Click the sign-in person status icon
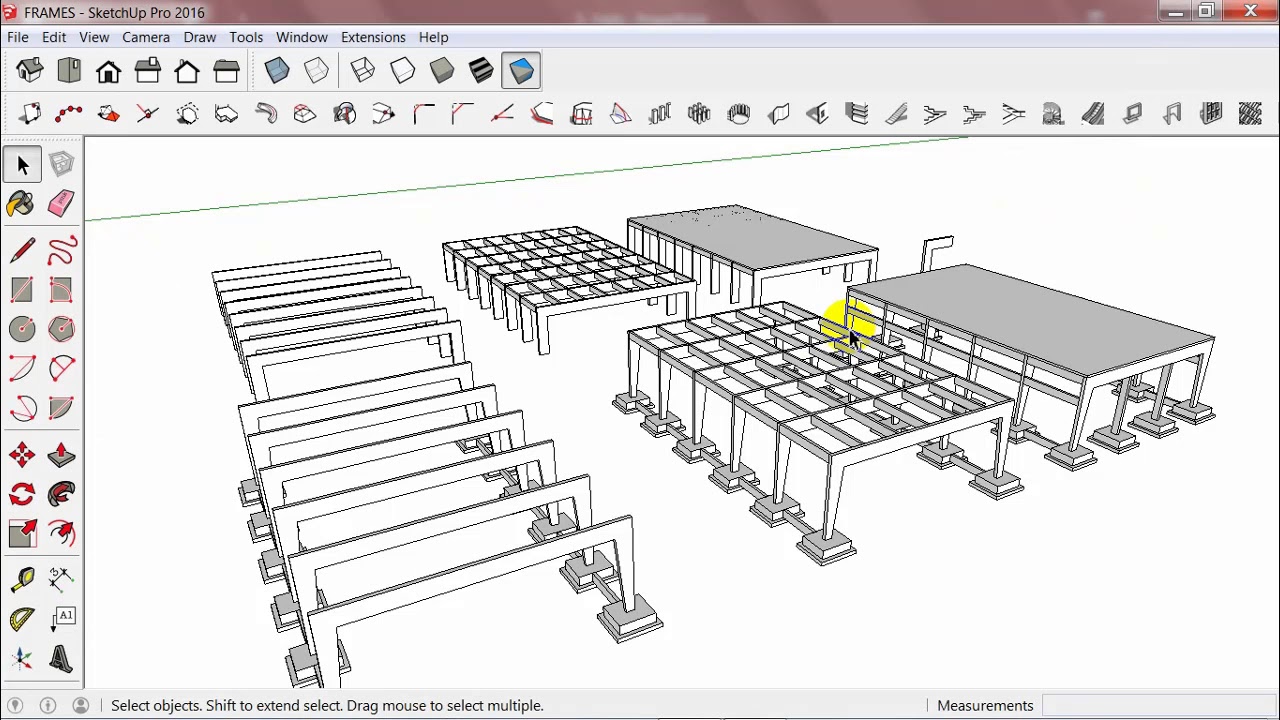 [81, 706]
